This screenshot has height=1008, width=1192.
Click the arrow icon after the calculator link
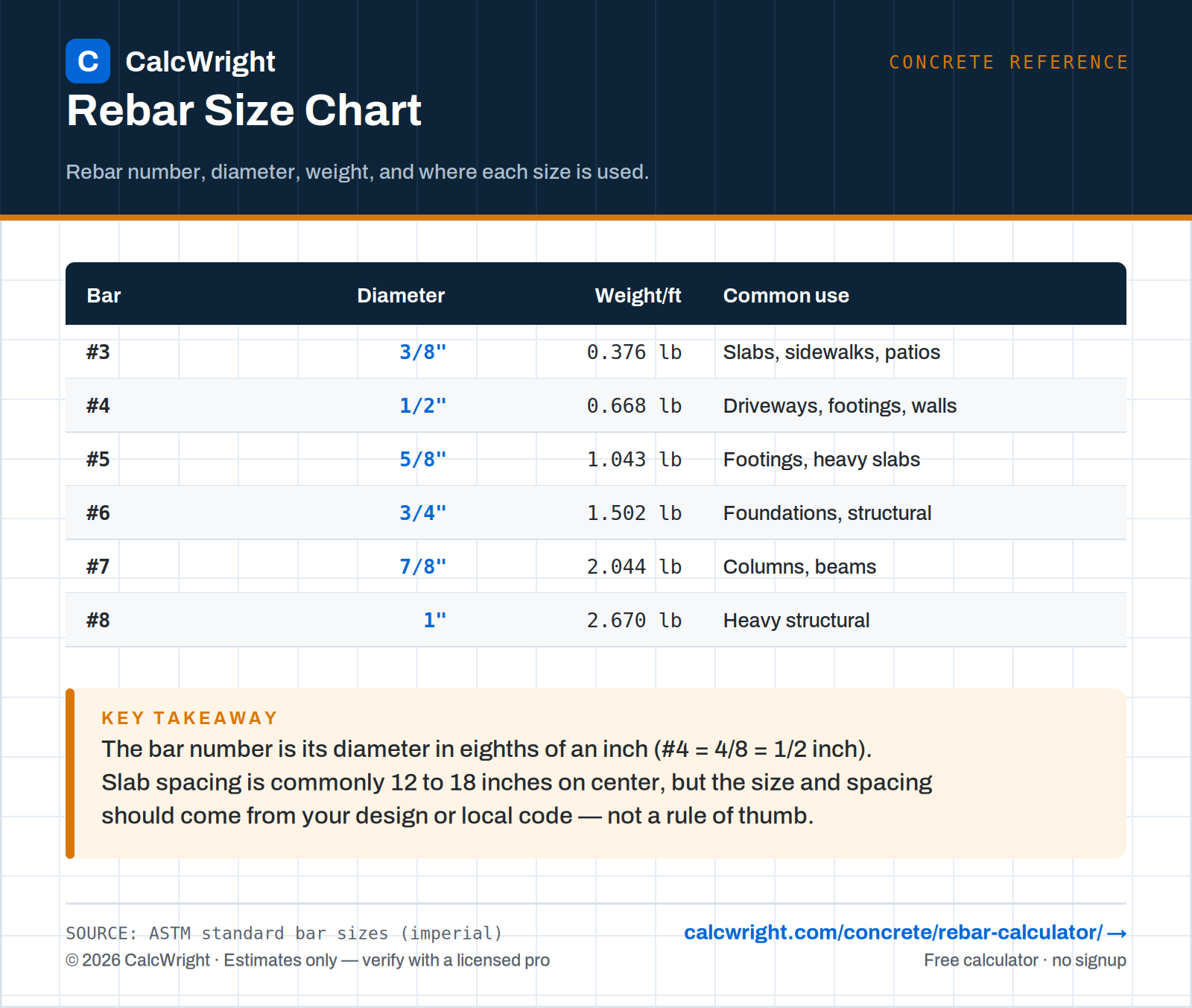(x=1117, y=933)
